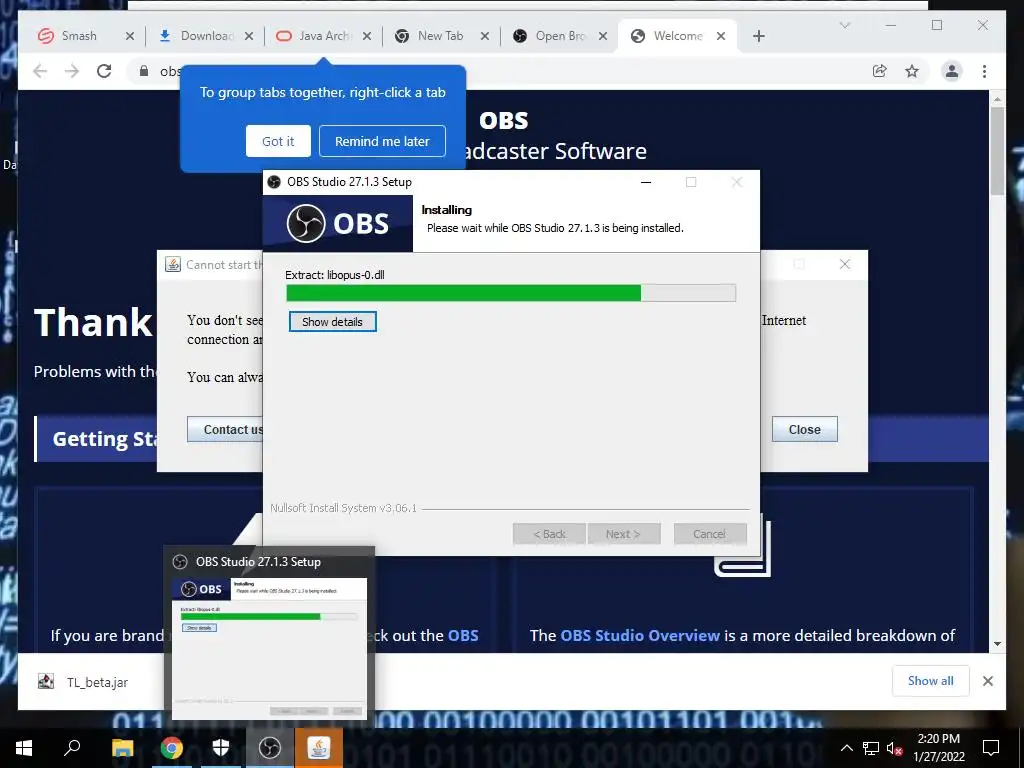
Task: Open the OBS Studio Overview link
Action: (640, 635)
